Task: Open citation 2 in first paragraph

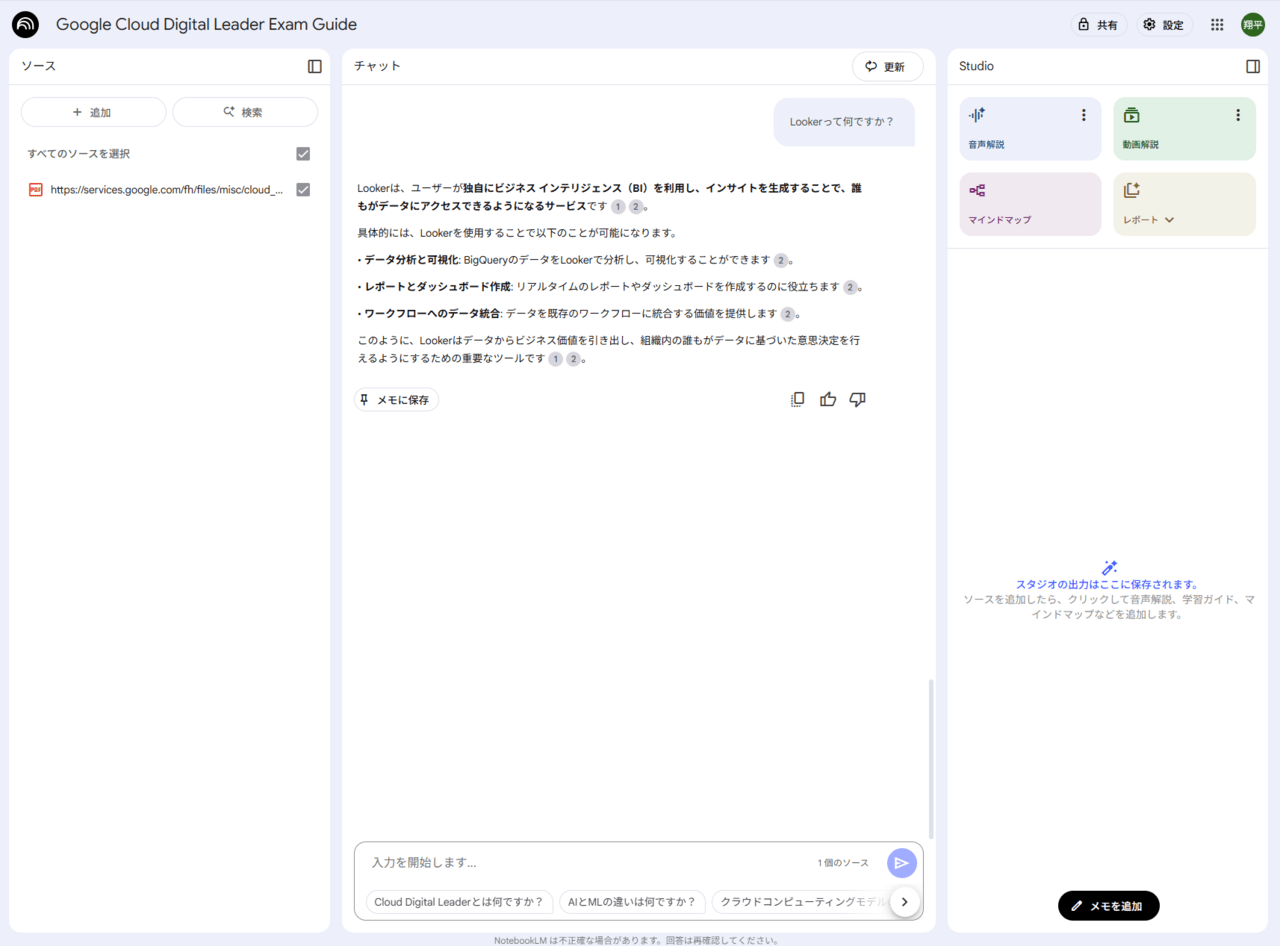Action: (636, 207)
